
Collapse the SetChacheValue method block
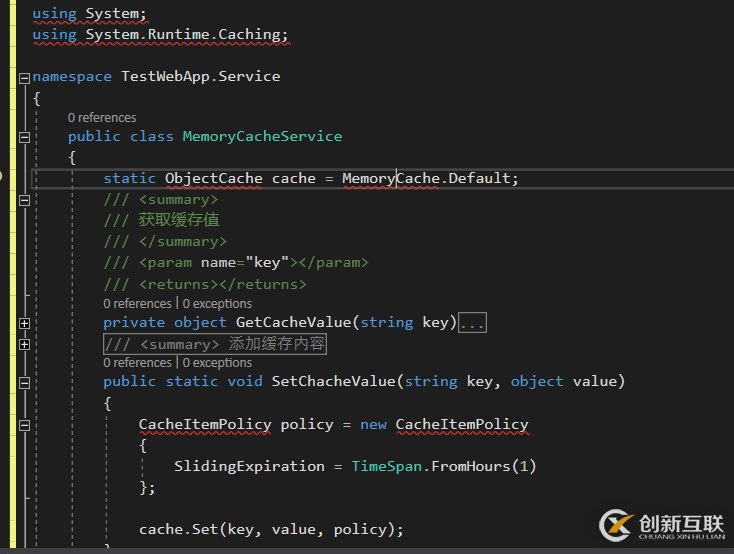(x=25, y=383)
